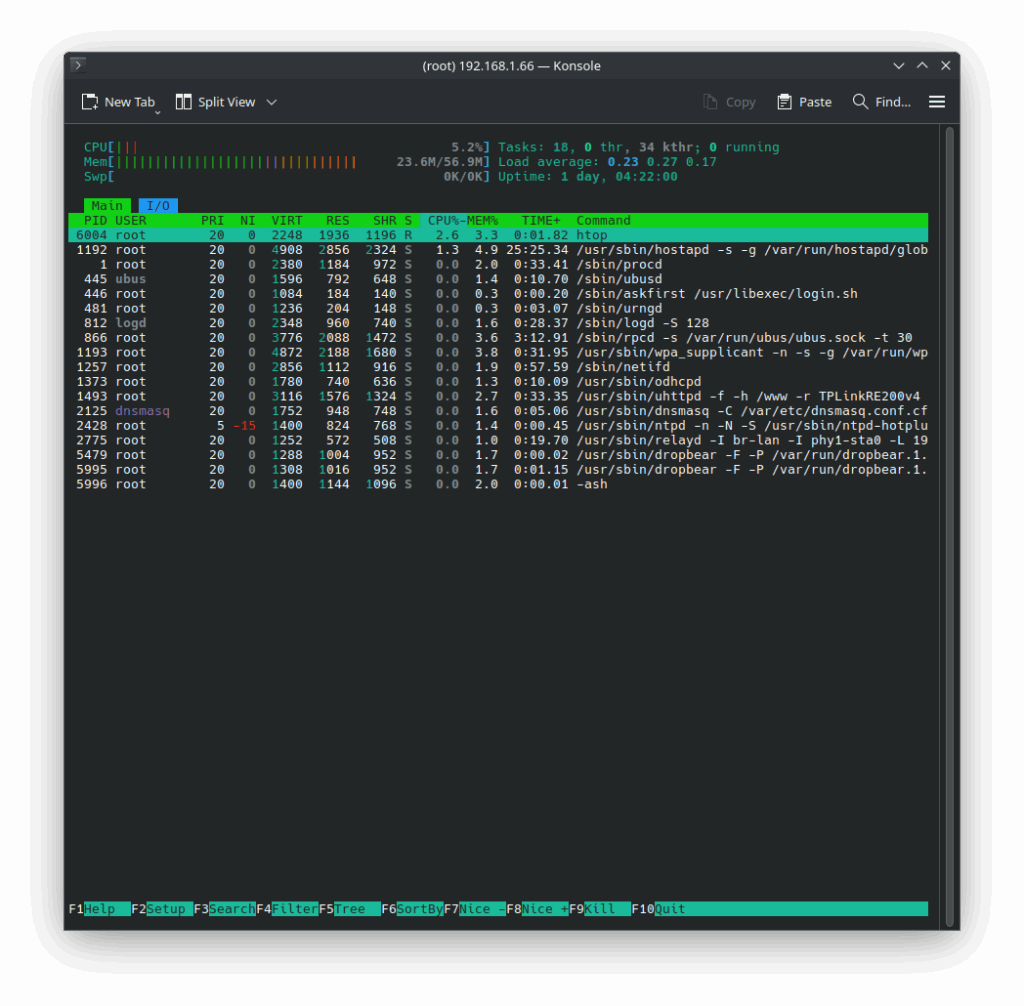Click the New Tab icon in toolbar
Image resolution: width=1024 pixels, height=1006 pixels.
point(90,102)
